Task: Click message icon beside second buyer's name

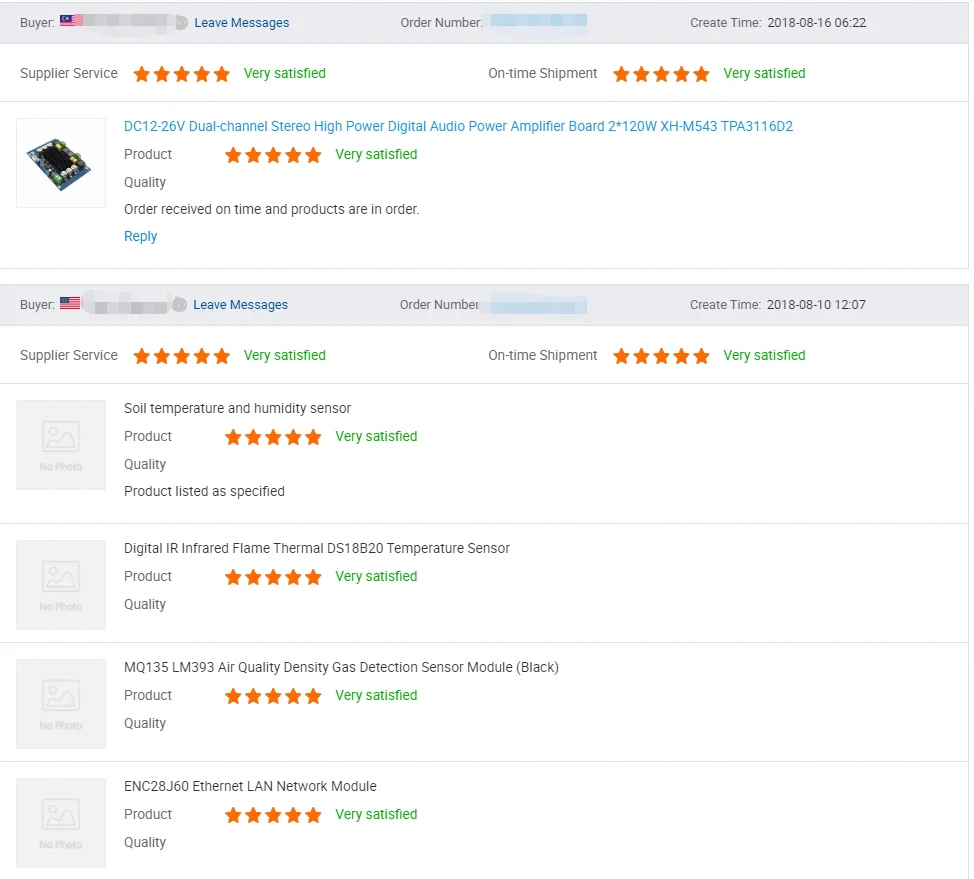Action: 179,304
